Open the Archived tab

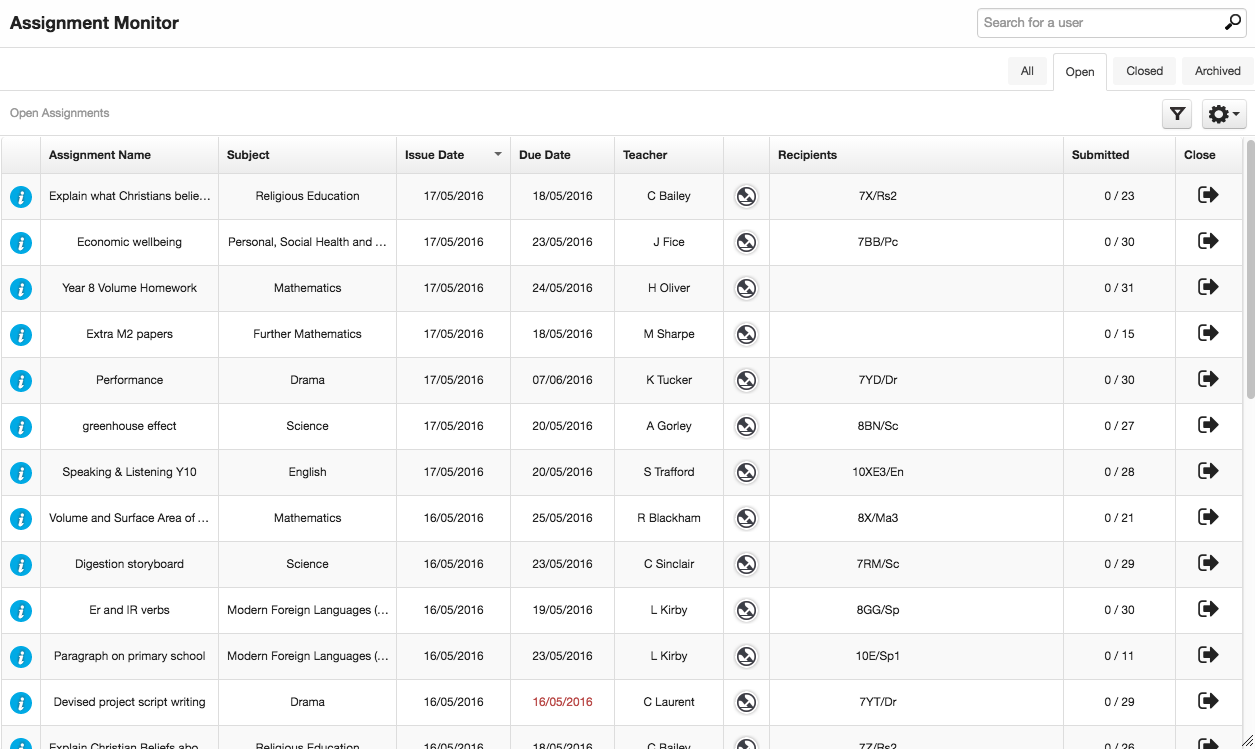1217,71
